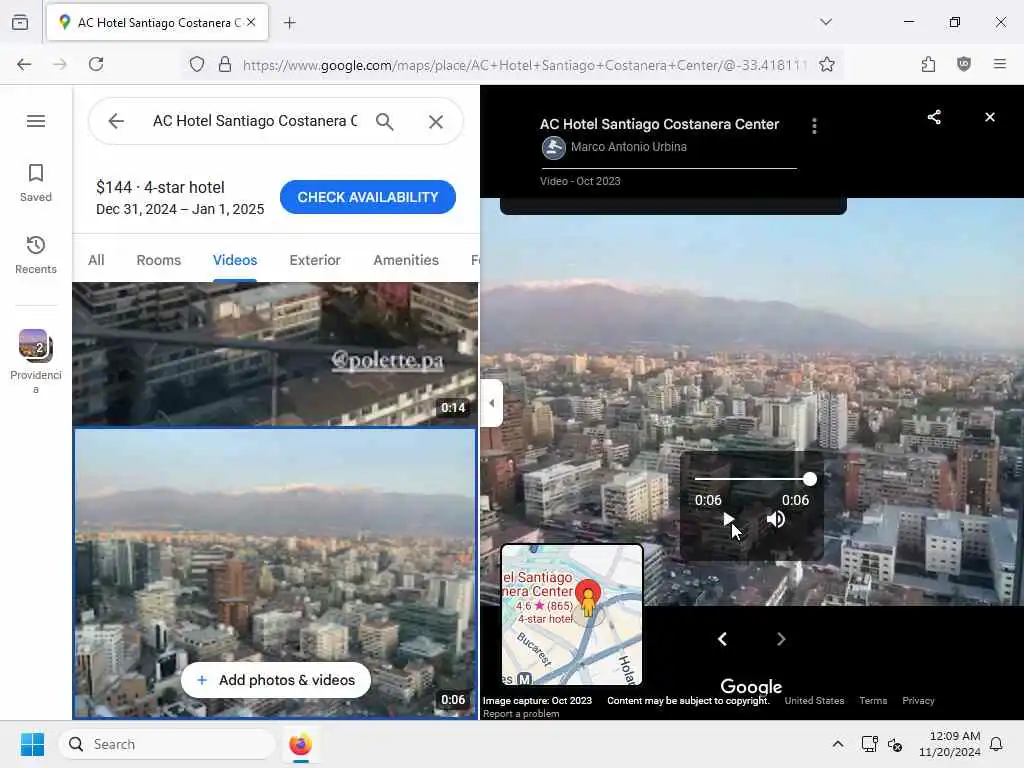Go to next media item
The image size is (1024, 768).
[x=781, y=639]
